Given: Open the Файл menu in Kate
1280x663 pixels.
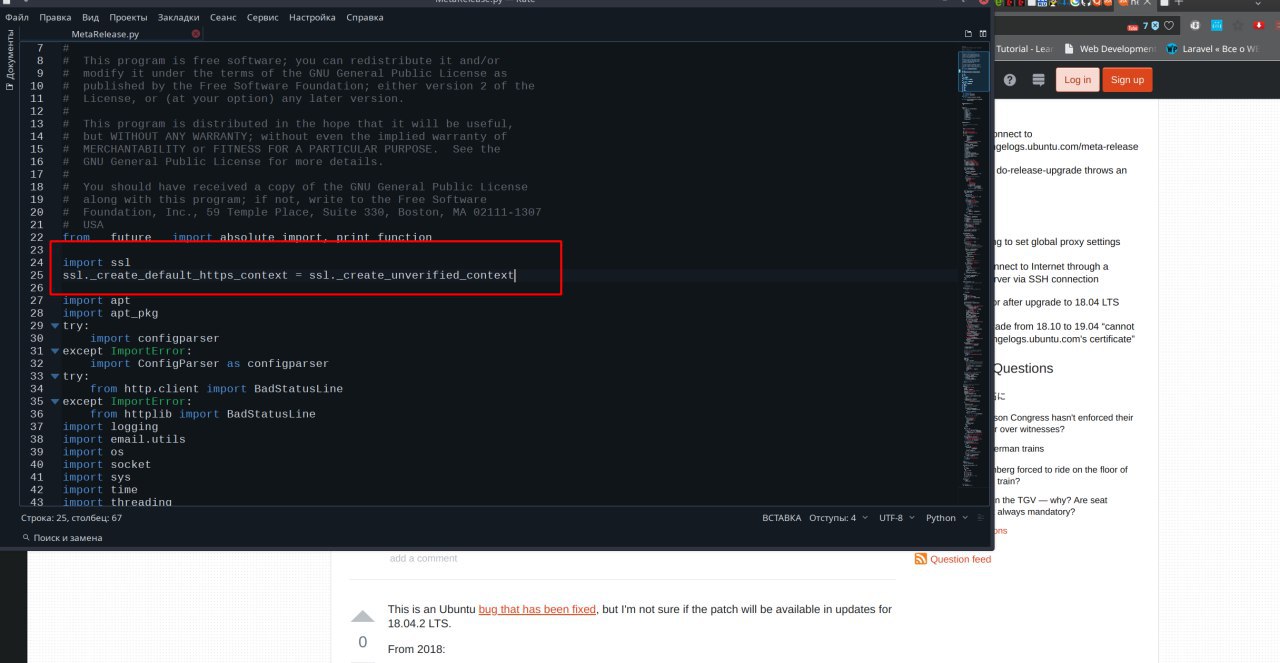Looking at the screenshot, I should pyautogui.click(x=16, y=18).
